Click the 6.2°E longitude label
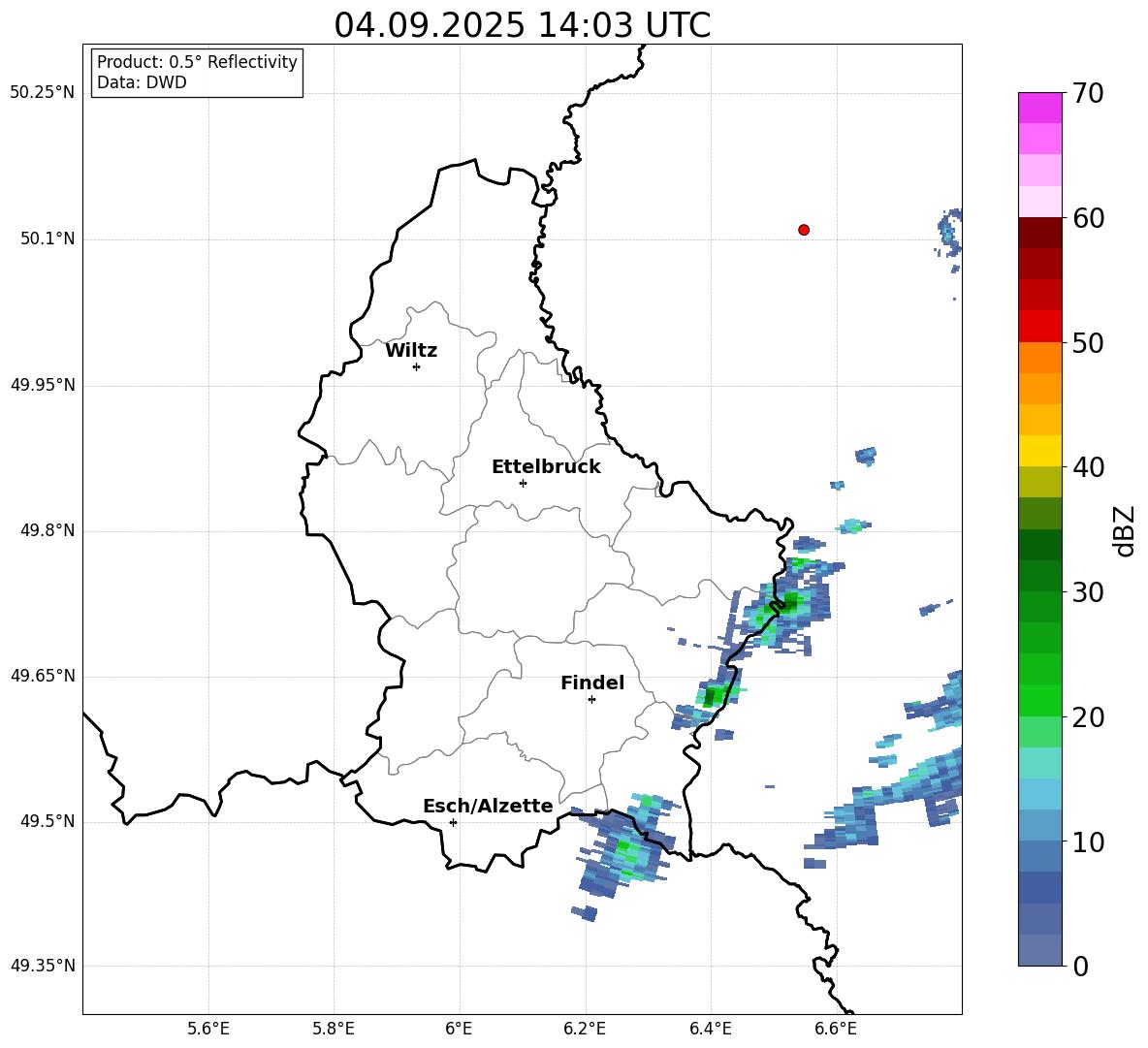This screenshot has width=1148, height=1048. pos(585,1029)
